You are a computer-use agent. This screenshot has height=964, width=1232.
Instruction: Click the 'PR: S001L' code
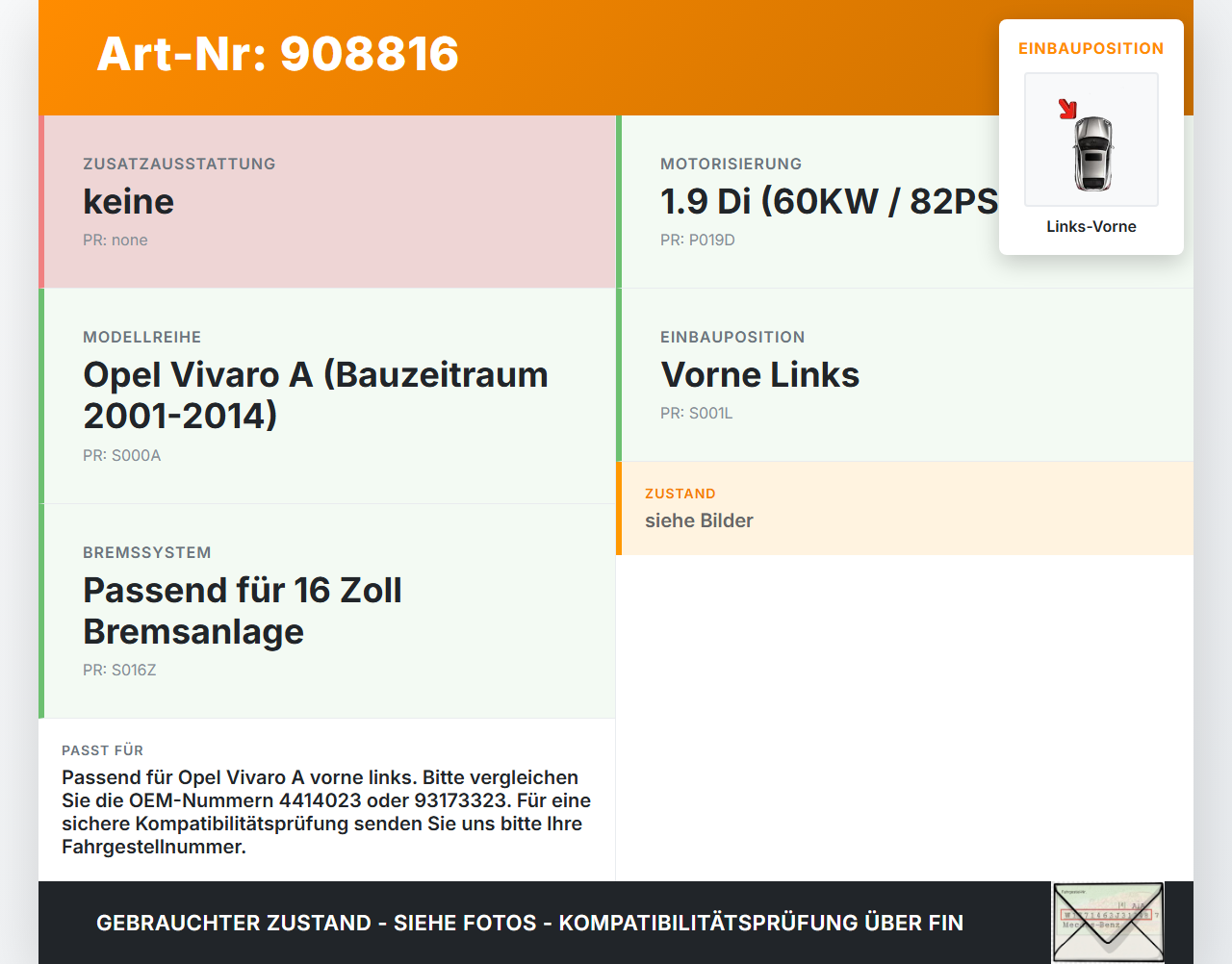click(697, 413)
